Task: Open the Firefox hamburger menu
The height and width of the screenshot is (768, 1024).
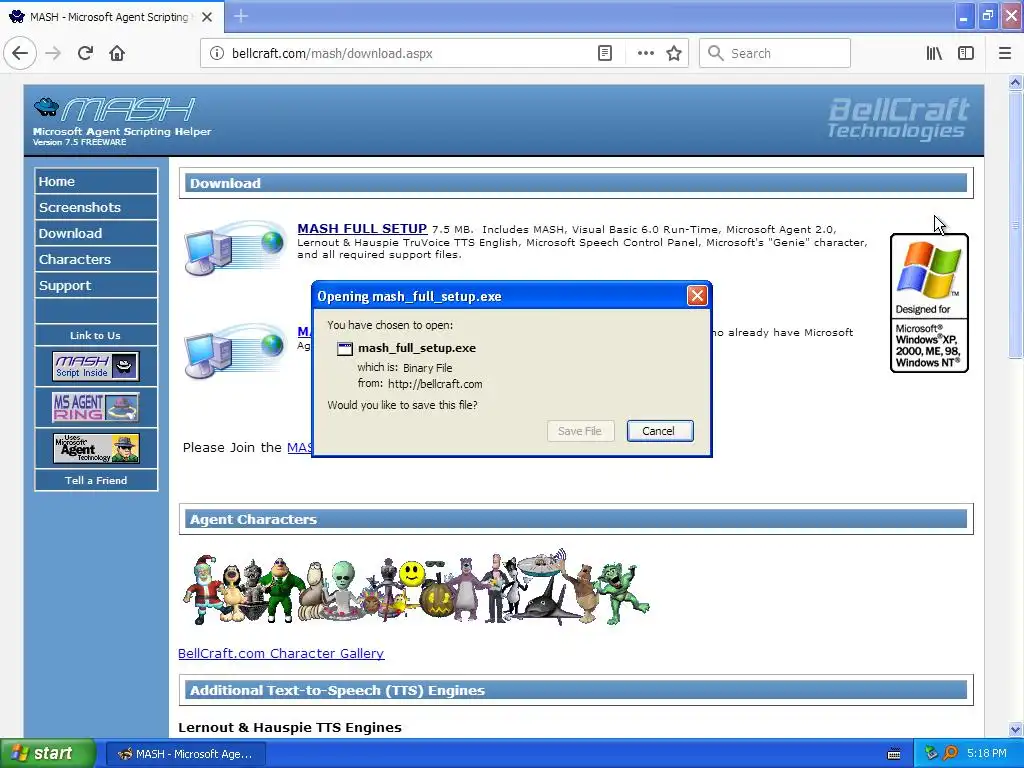Action: click(x=1004, y=54)
